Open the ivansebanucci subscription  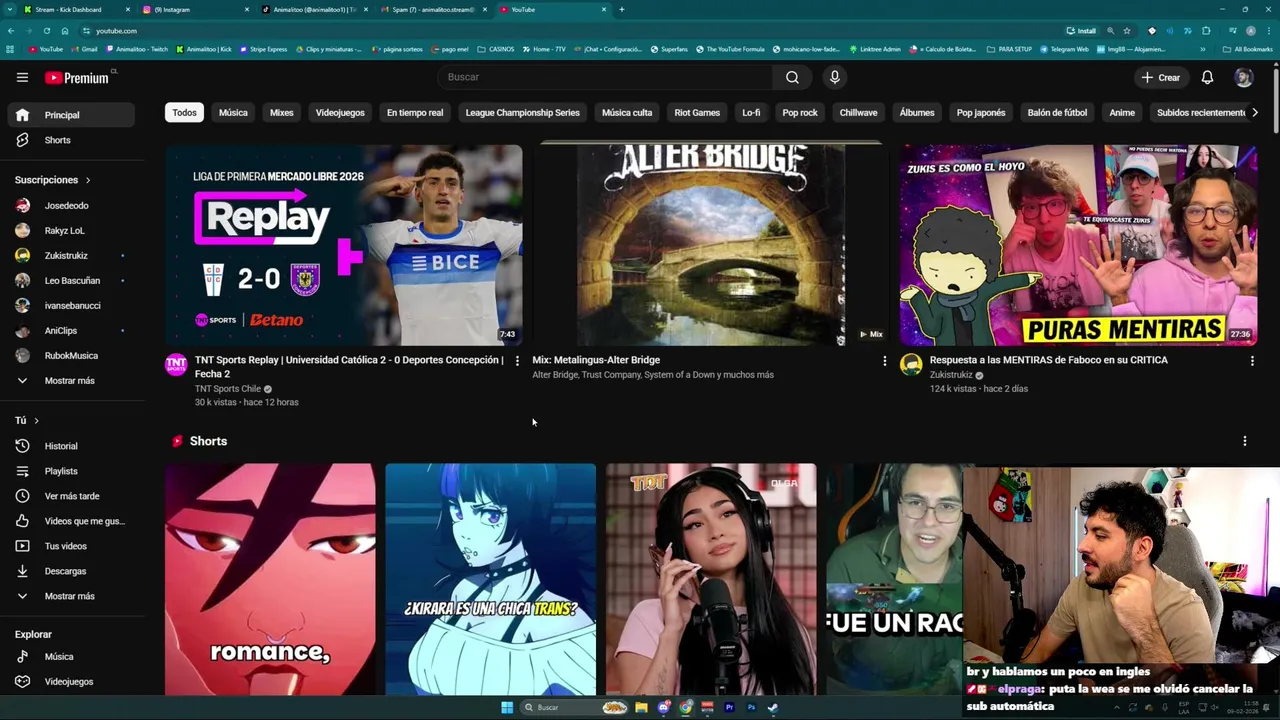click(71, 305)
